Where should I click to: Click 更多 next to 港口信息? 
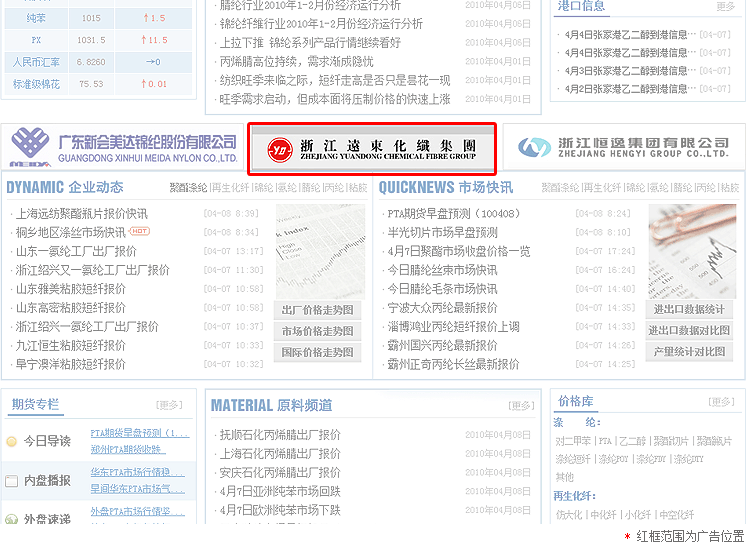[726, 6]
